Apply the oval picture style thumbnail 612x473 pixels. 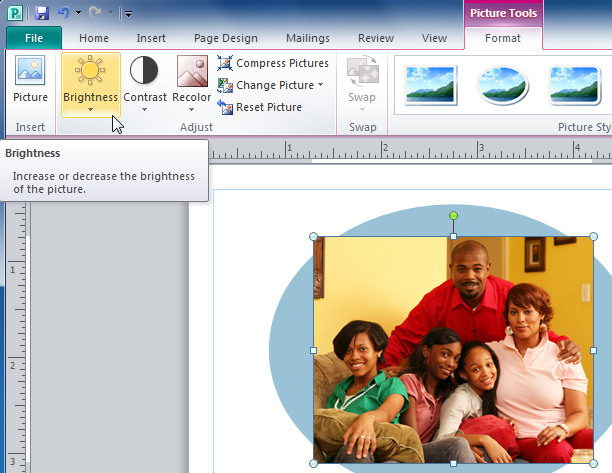click(x=503, y=85)
